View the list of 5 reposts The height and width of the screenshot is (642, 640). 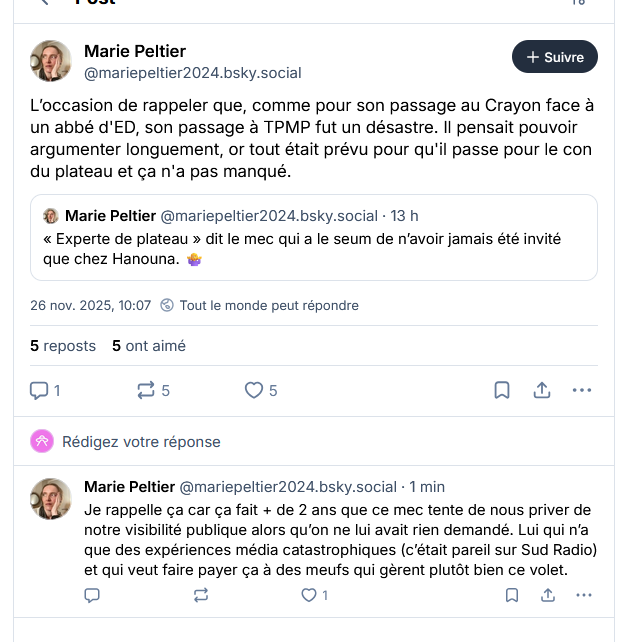coord(63,346)
